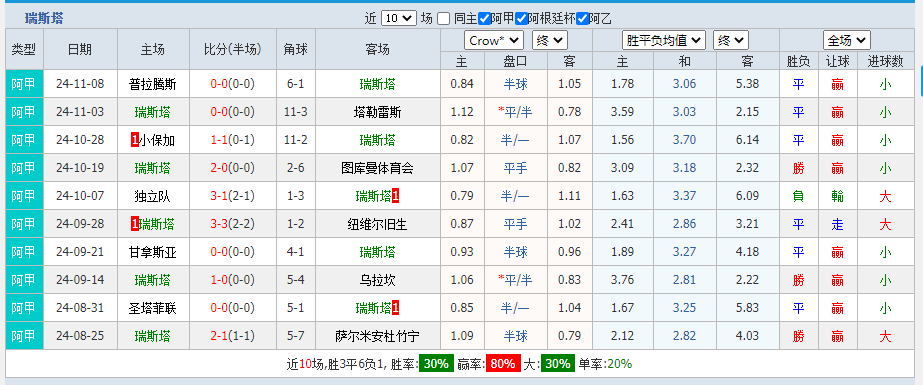Click score 1-0(0-0) on 24-09-14
Viewport: 923px width, 385px height.
[233, 281]
